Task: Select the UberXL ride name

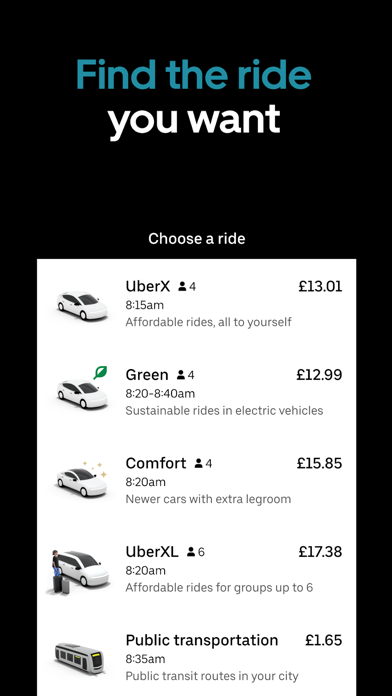Action: [152, 552]
